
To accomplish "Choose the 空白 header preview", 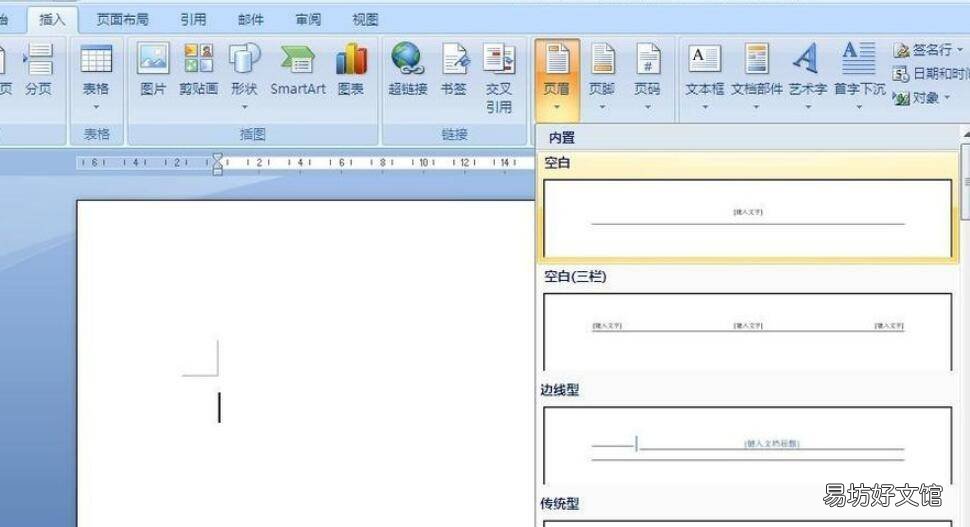I will coord(747,218).
